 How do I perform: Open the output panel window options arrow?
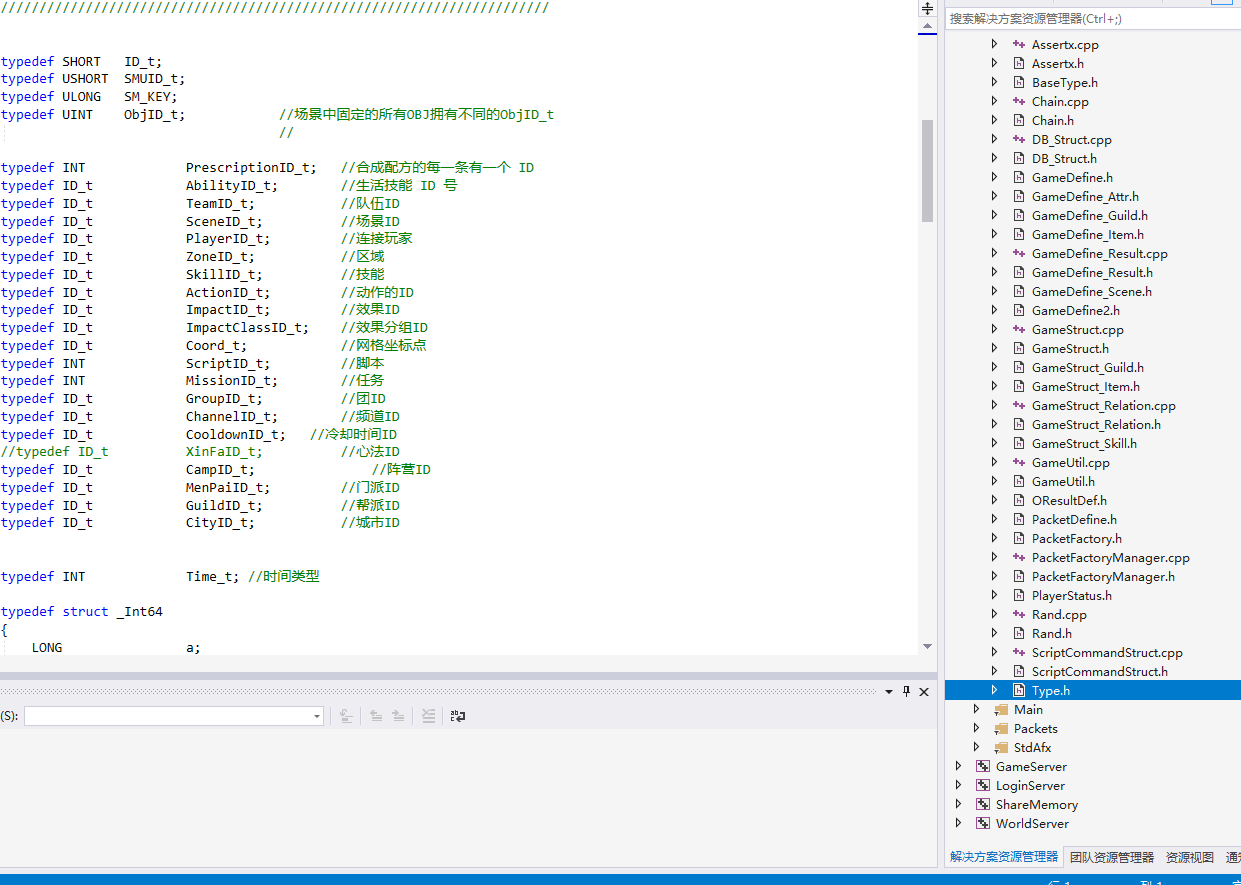[889, 692]
